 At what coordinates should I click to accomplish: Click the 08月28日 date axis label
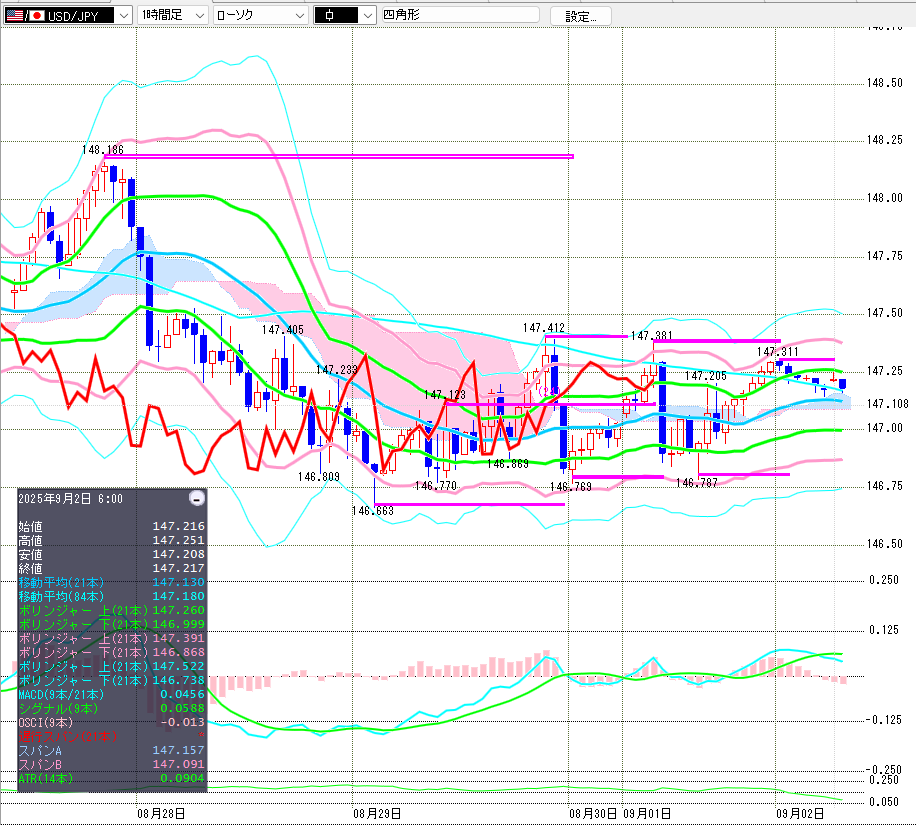click(x=161, y=813)
